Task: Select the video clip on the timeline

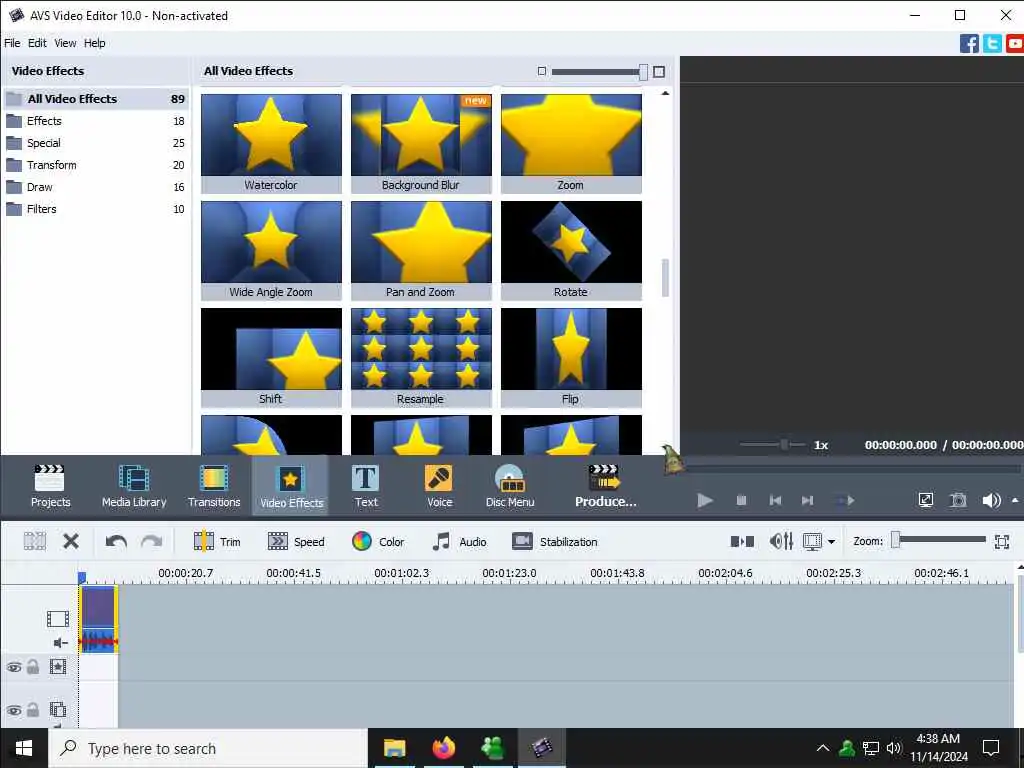Action: click(98, 618)
